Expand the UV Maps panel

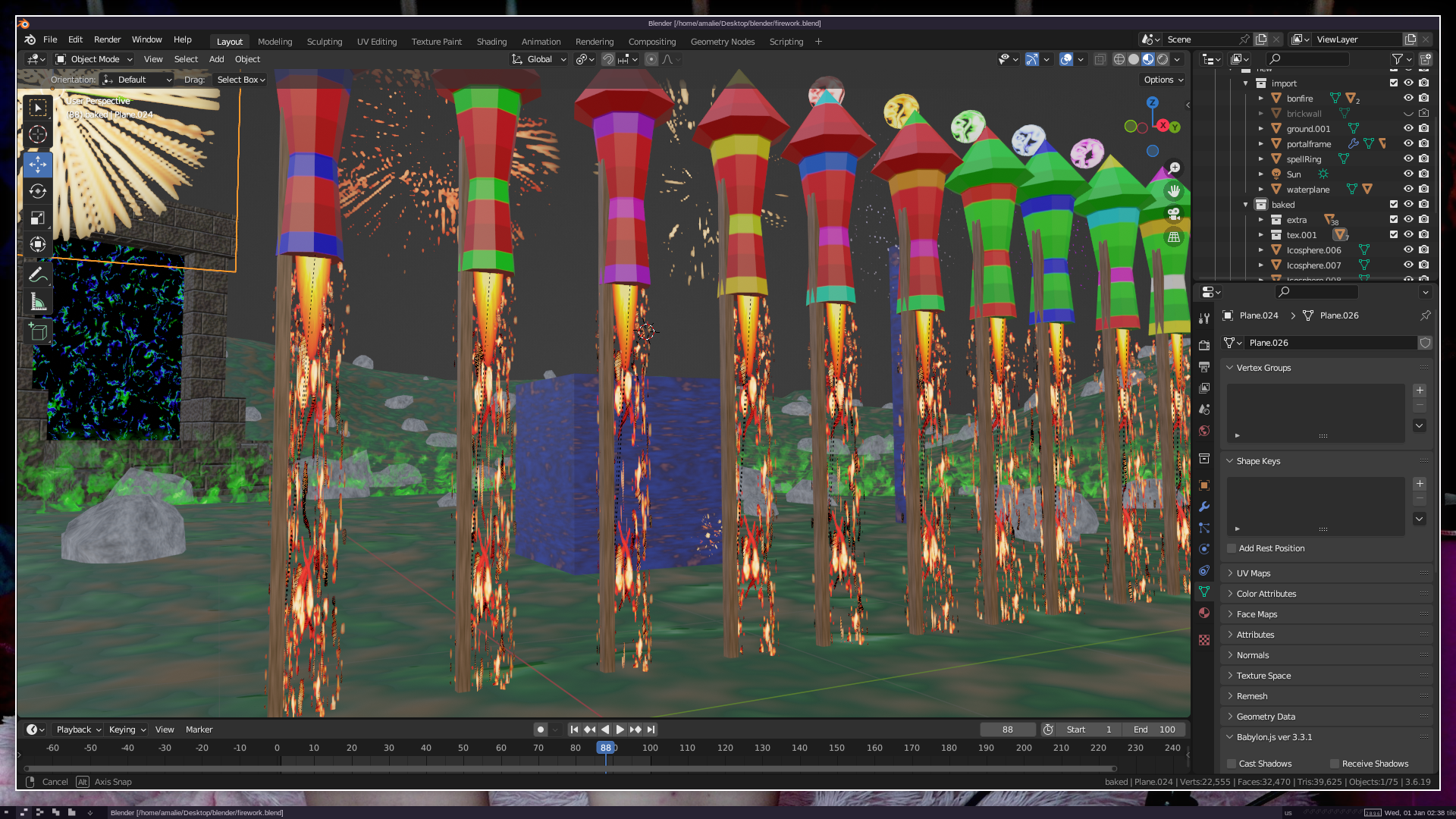coord(1254,573)
